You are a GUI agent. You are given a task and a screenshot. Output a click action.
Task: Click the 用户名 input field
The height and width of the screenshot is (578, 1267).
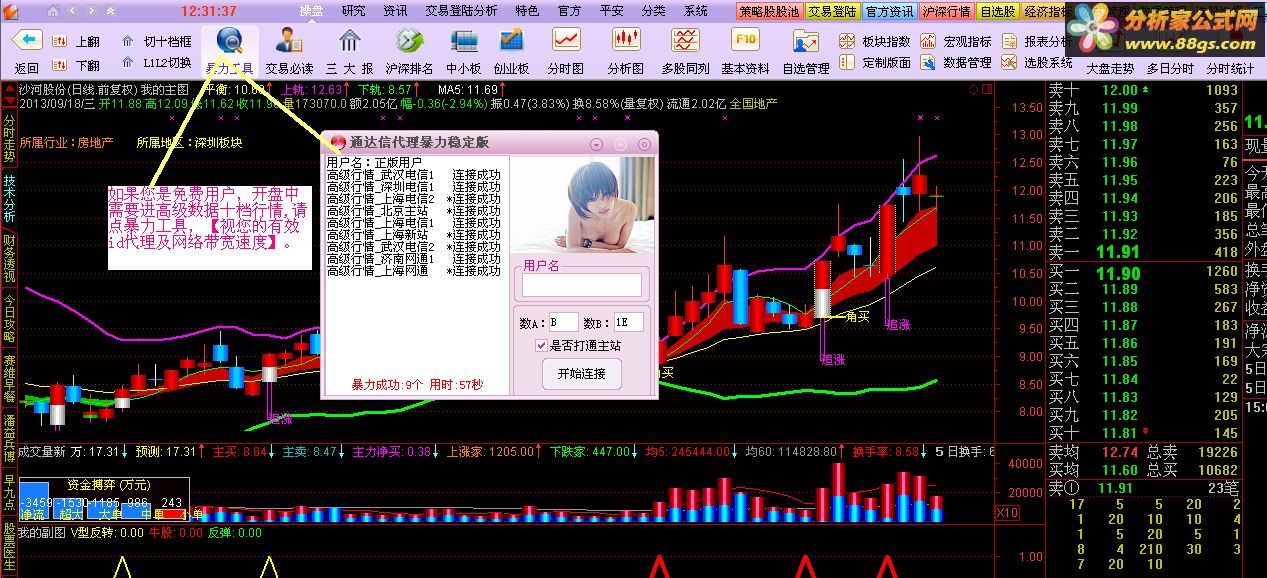[x=581, y=285]
